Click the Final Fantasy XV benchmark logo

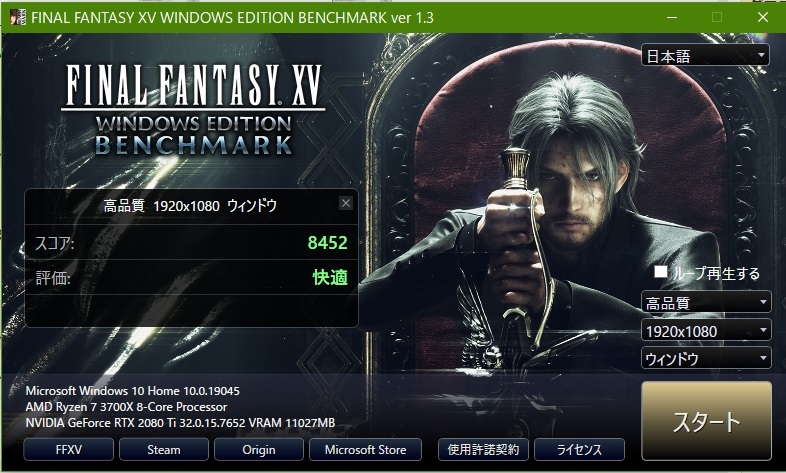coord(193,110)
